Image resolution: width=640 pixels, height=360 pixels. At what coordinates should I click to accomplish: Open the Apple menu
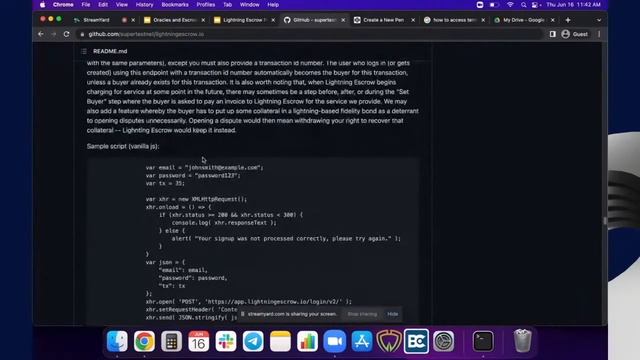click(x=42, y=5)
